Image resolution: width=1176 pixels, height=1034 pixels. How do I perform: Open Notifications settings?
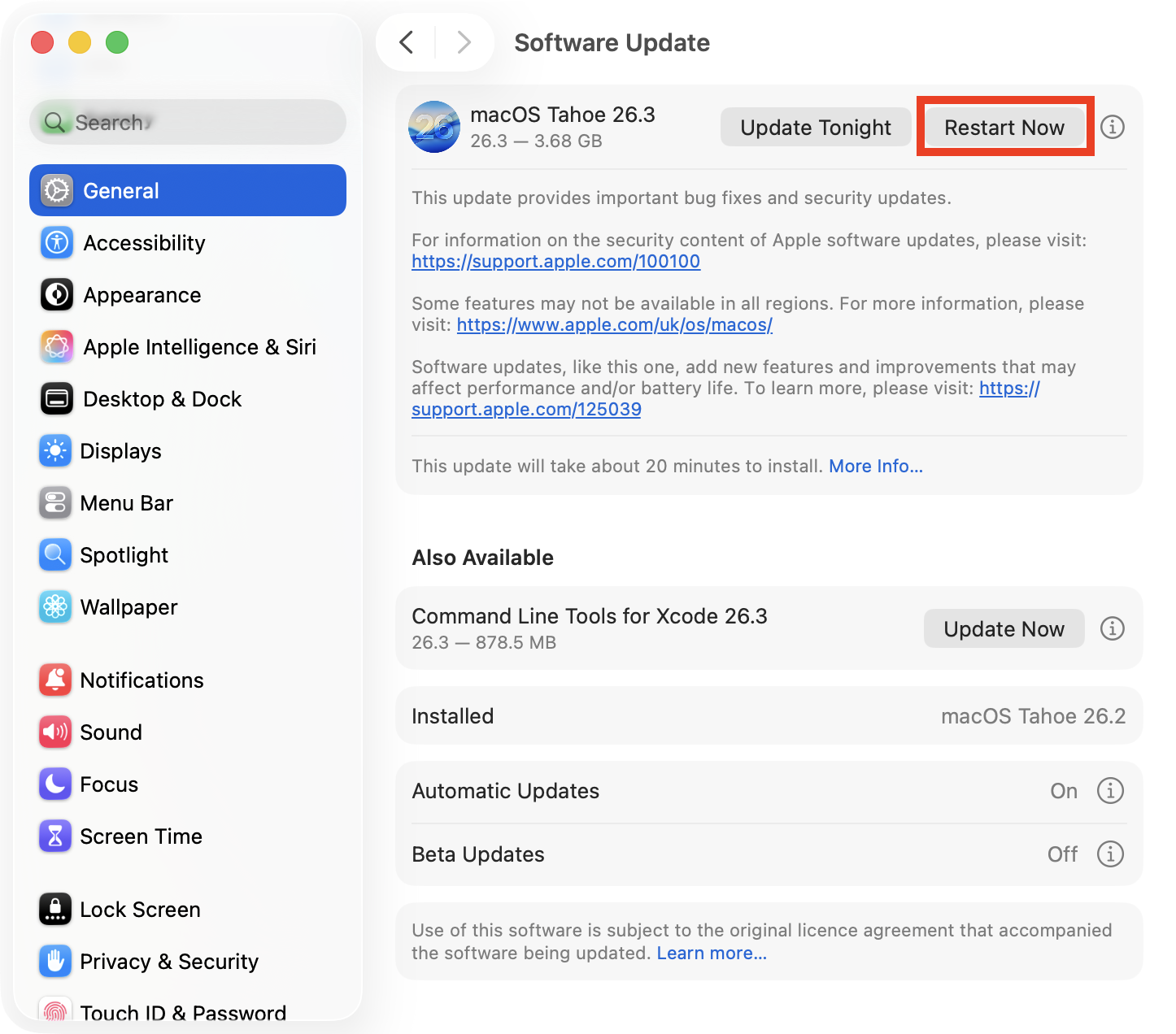tap(142, 680)
